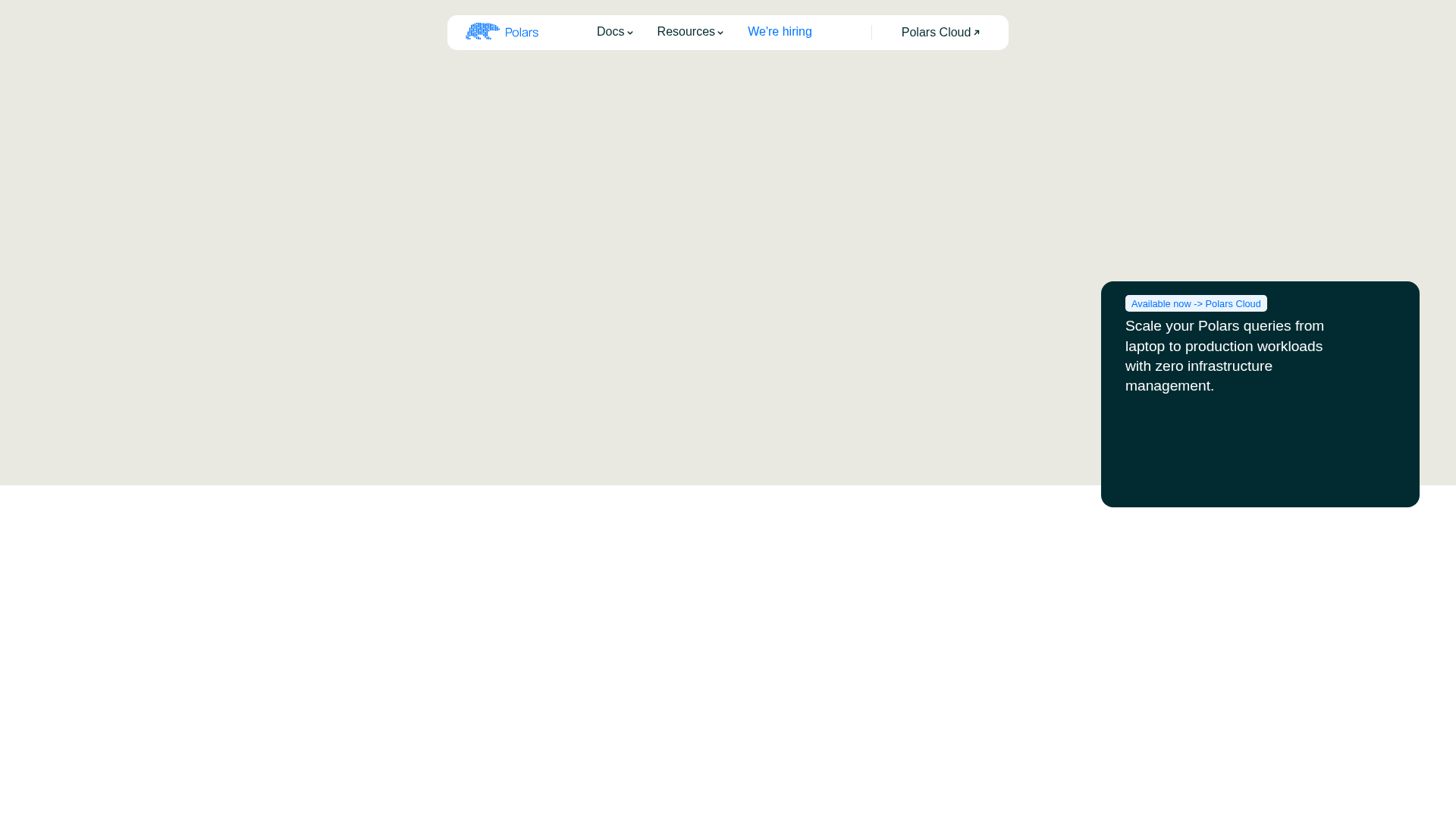Click the blue bear mark next to Polars wordmark
The height and width of the screenshot is (819, 1456).
pyautogui.click(x=482, y=31)
